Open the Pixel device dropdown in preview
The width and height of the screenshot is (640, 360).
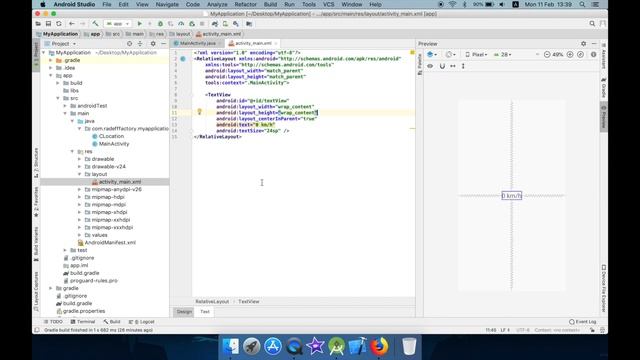click(476, 54)
